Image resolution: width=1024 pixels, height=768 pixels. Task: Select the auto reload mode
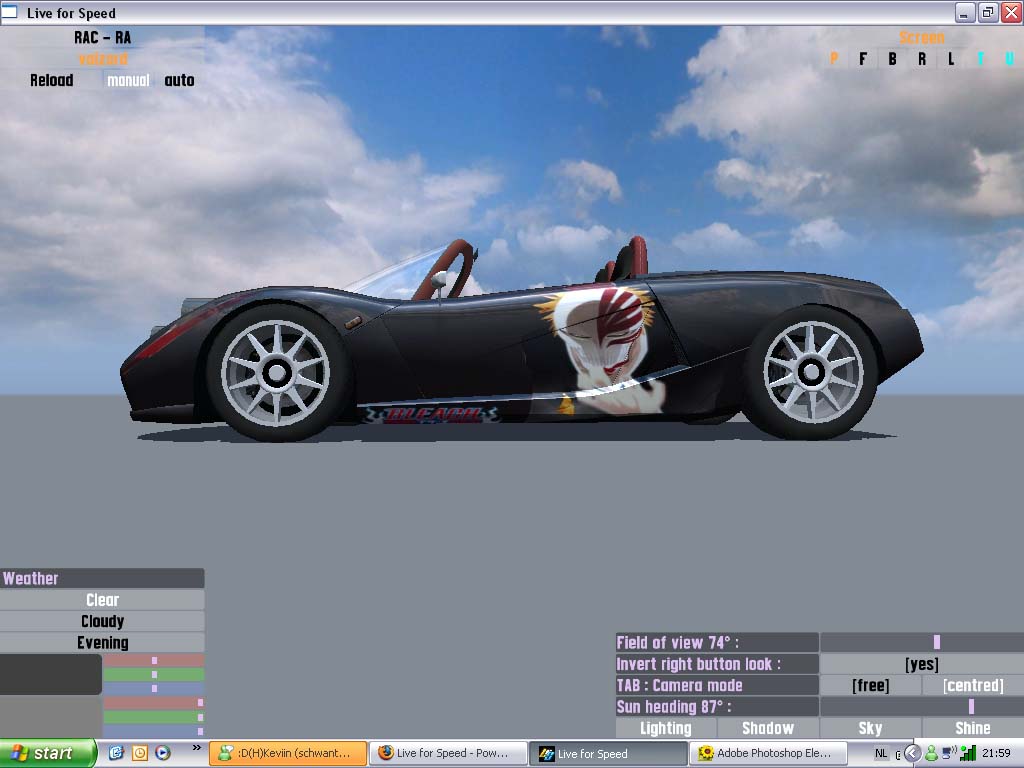click(179, 80)
